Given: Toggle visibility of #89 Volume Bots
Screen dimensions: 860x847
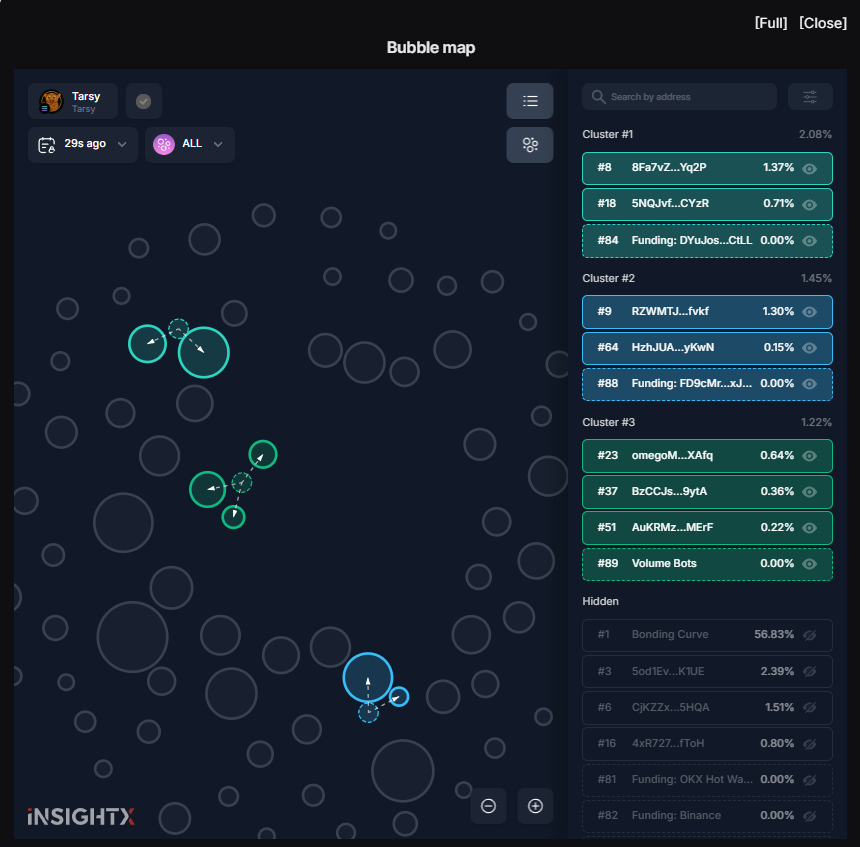Looking at the screenshot, I should coord(810,564).
